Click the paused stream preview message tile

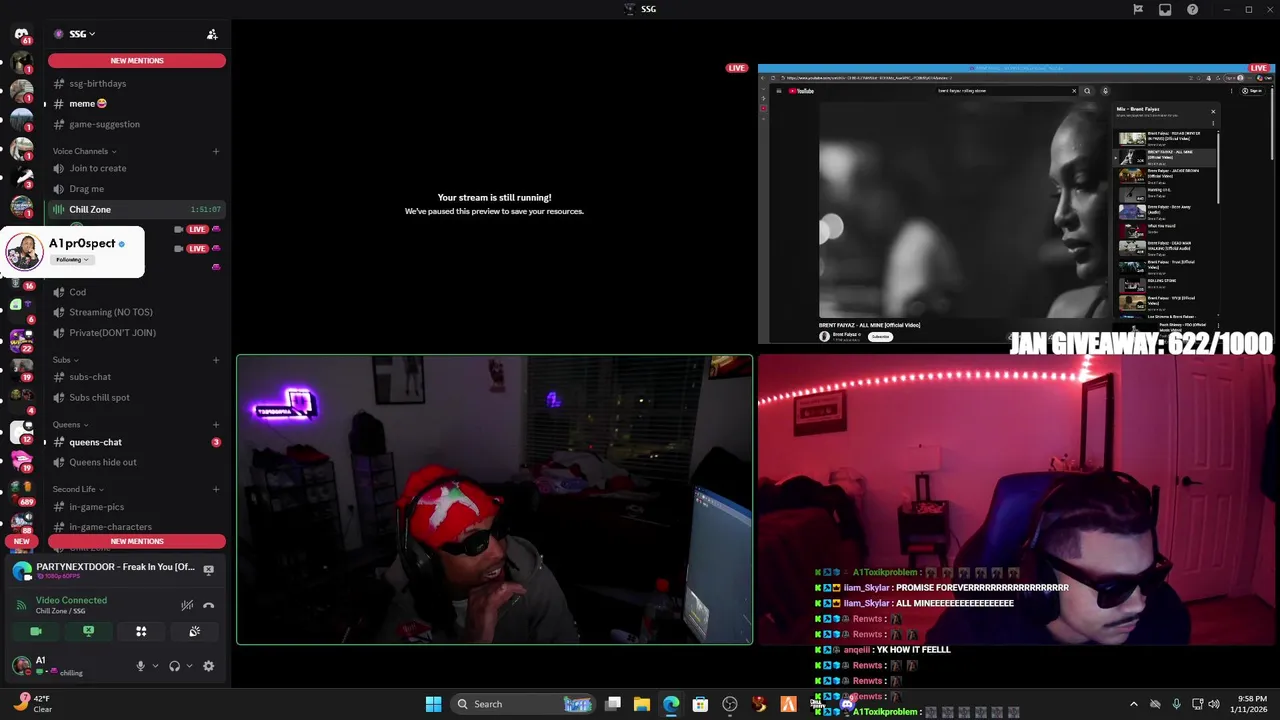pyautogui.click(x=494, y=204)
